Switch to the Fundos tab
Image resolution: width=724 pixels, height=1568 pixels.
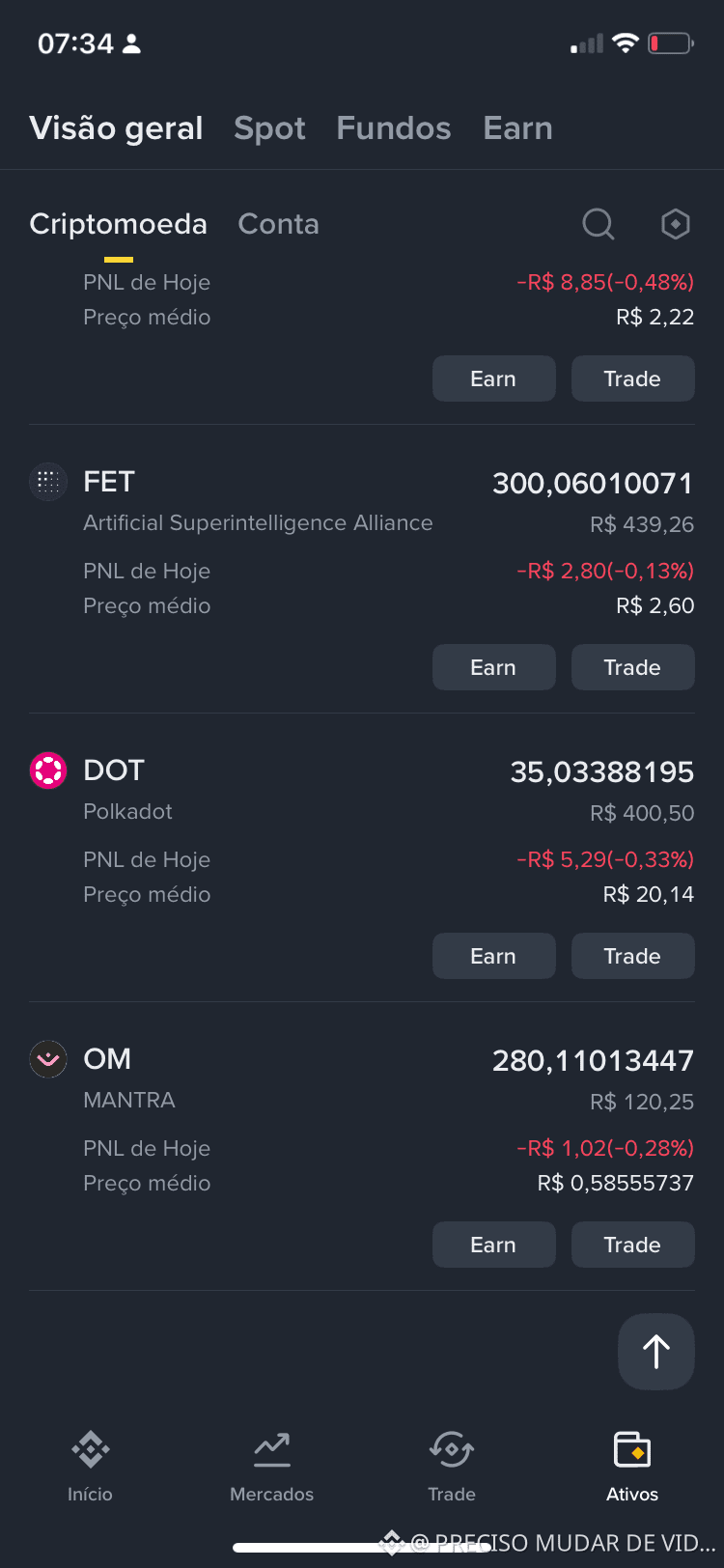[x=394, y=128]
